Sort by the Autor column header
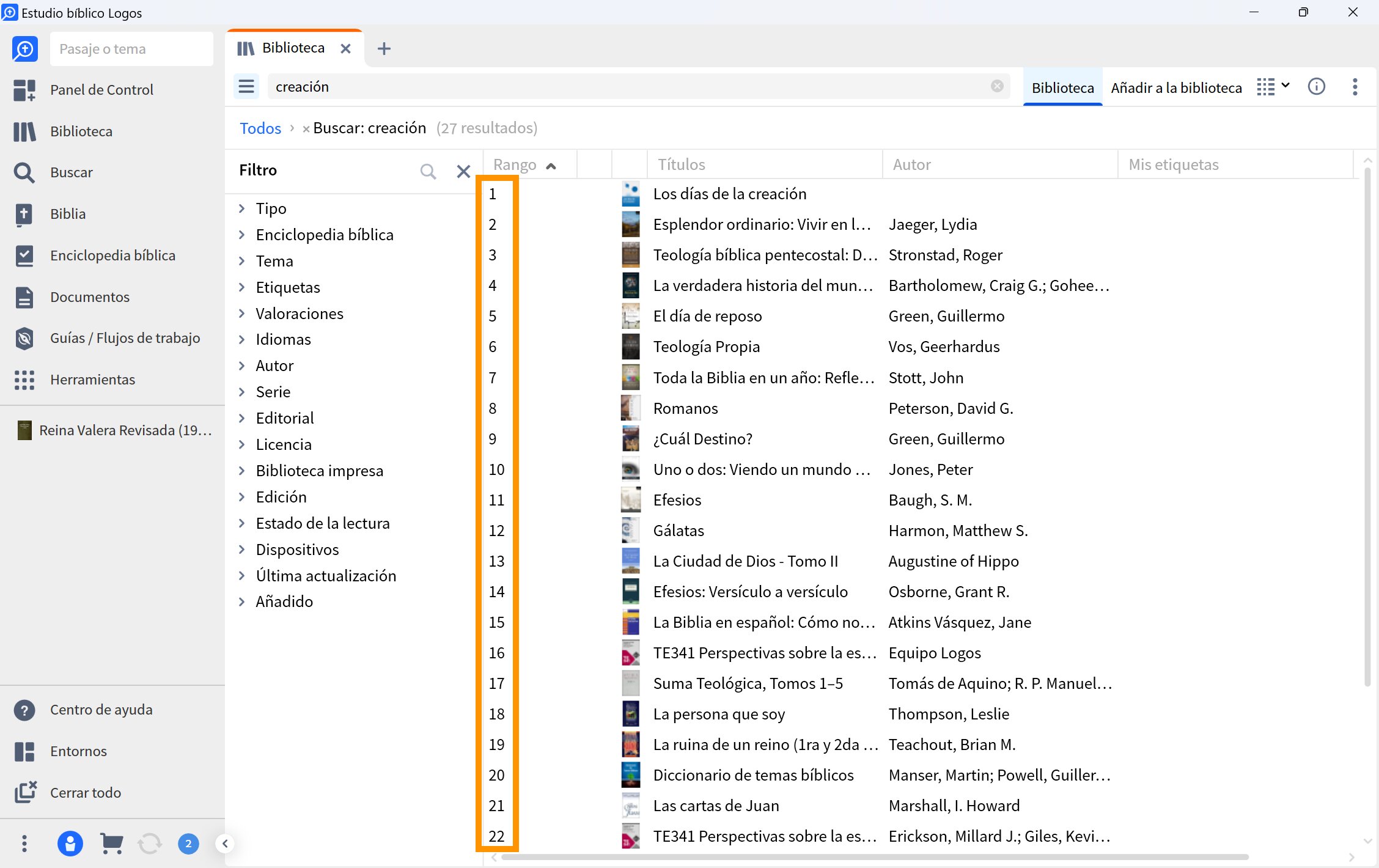 point(1000,164)
